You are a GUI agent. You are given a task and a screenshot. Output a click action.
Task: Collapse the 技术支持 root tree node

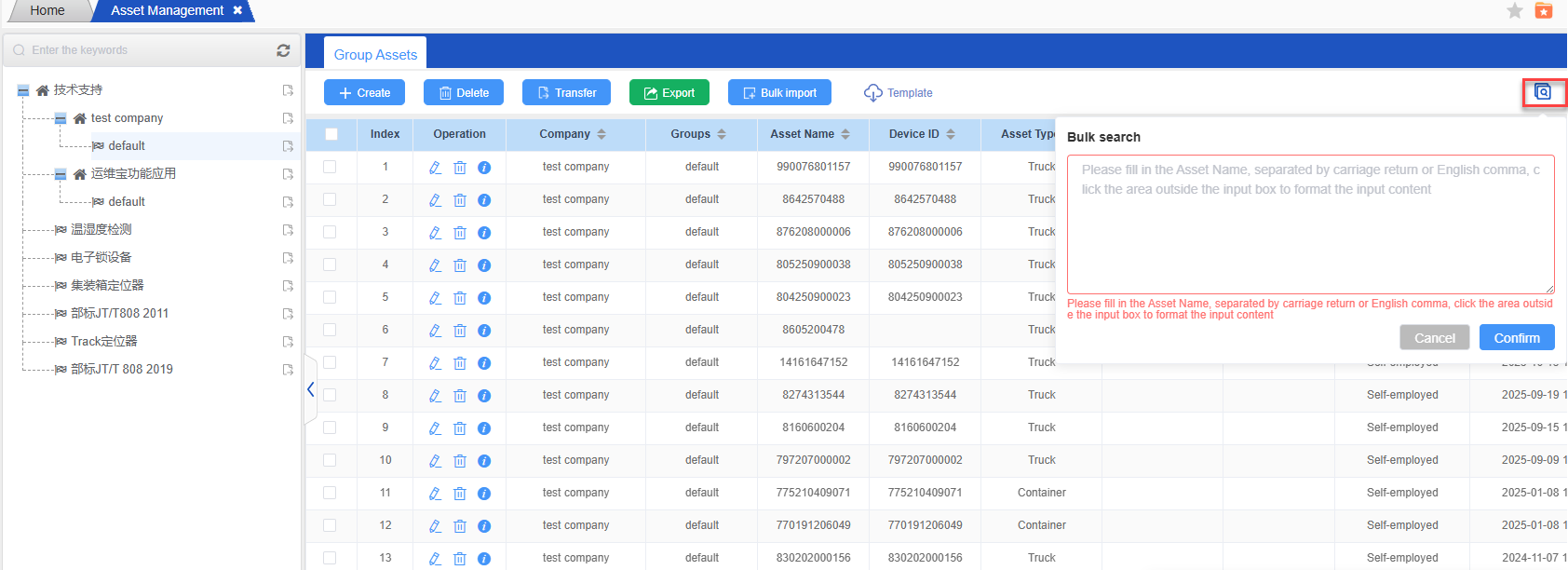point(23,90)
